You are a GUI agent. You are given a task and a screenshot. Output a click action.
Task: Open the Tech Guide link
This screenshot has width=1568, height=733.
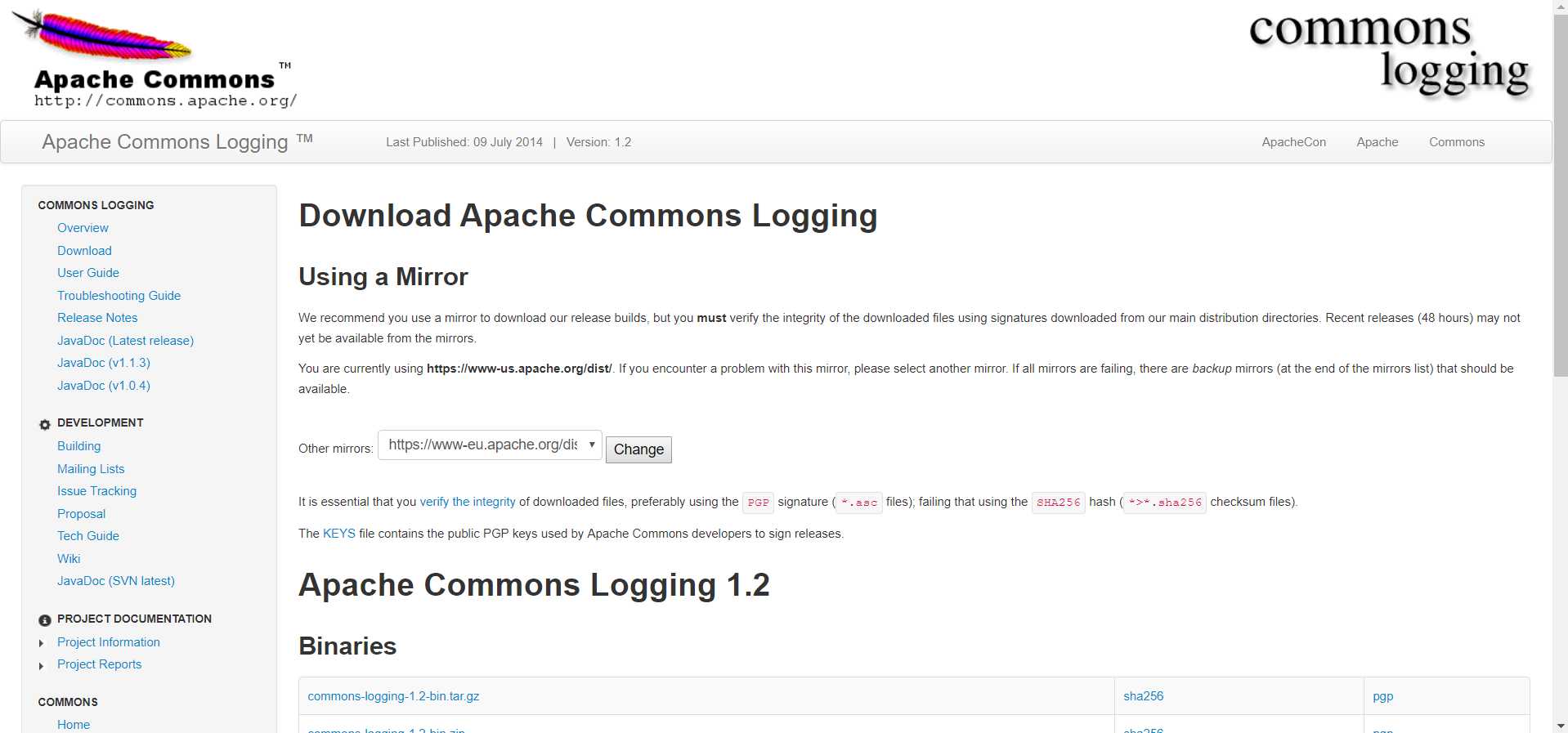pos(88,536)
